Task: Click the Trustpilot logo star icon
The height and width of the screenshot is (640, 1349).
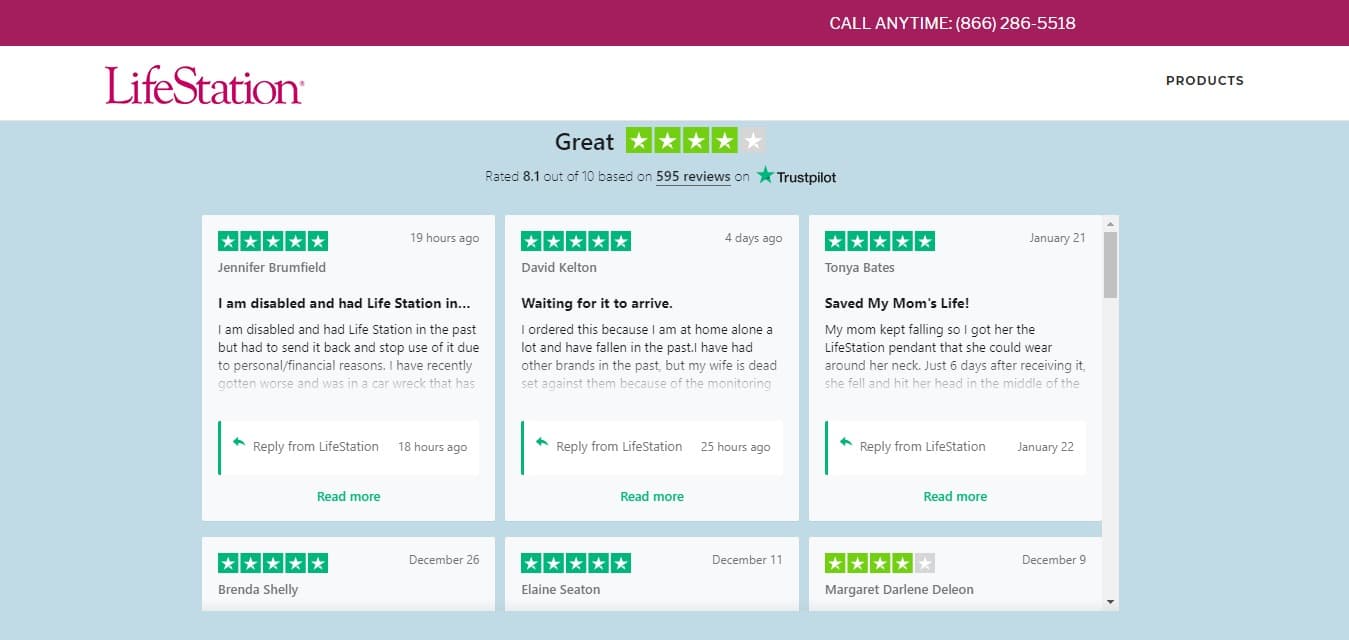Action: click(x=765, y=175)
